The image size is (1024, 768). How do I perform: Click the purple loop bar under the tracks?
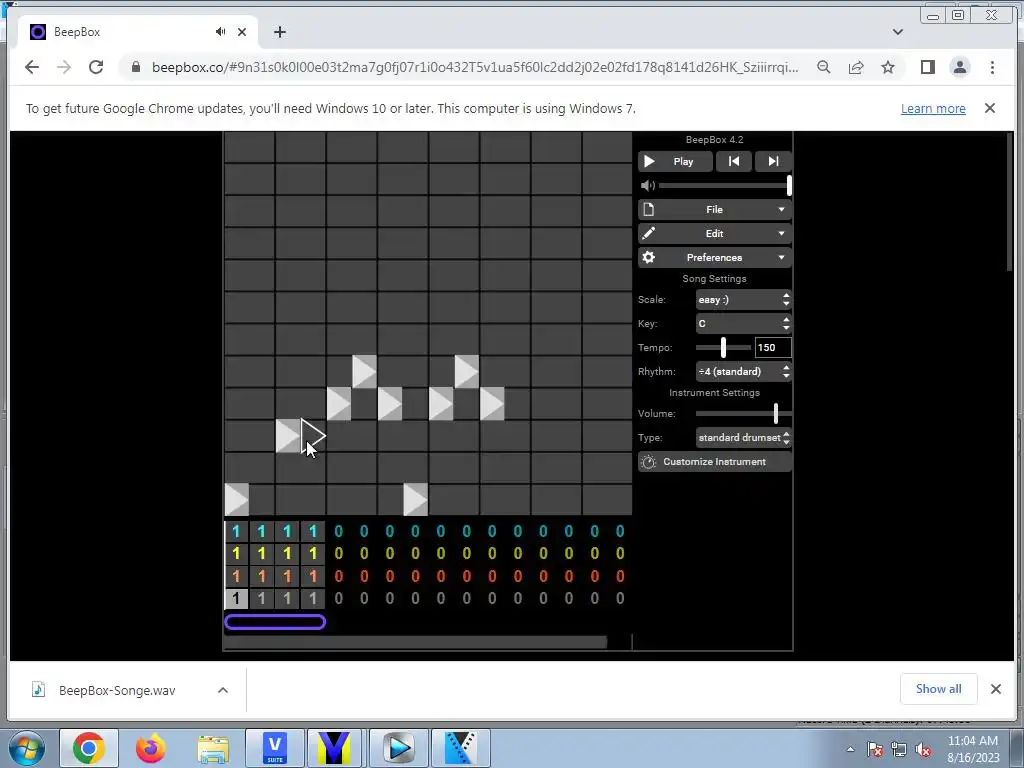[275, 622]
